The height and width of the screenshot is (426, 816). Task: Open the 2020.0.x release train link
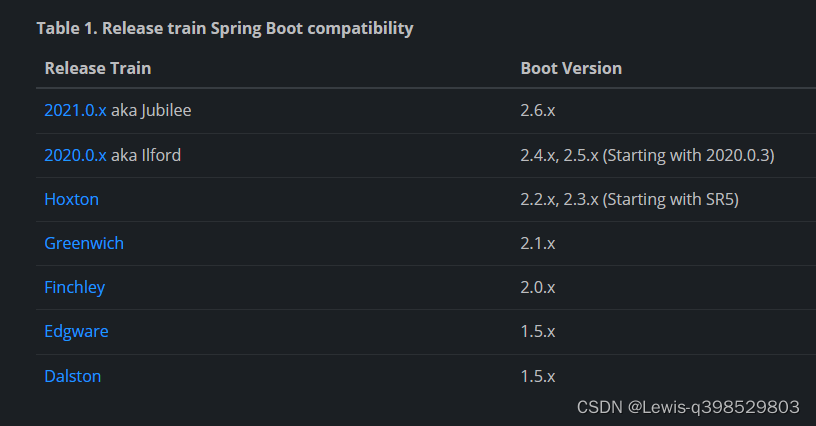75,155
